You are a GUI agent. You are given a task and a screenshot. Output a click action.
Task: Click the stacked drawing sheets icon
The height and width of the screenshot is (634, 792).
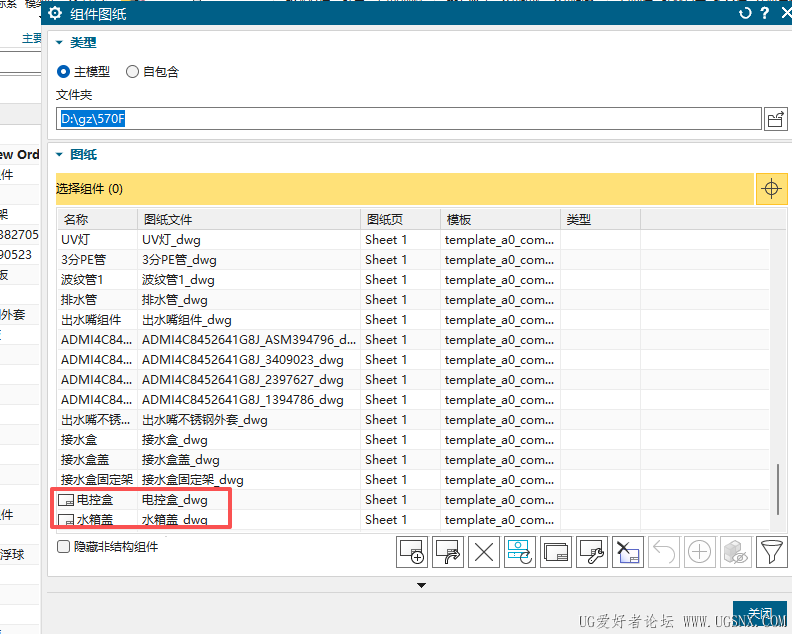pyautogui.click(x=556, y=552)
